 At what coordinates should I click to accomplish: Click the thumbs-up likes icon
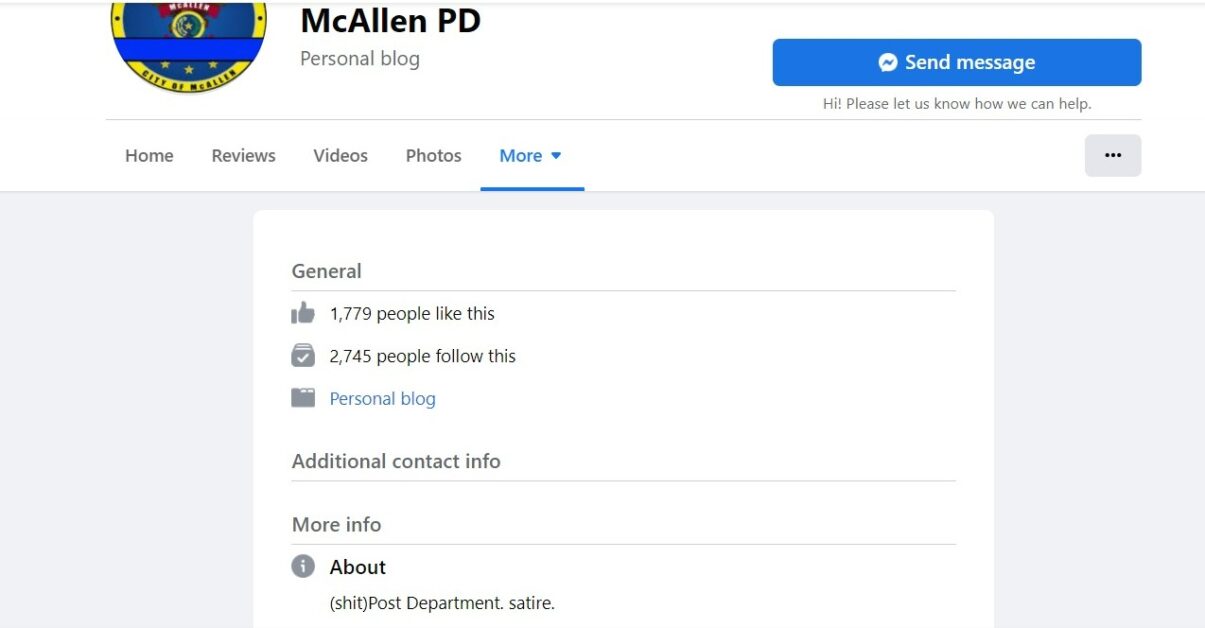(303, 313)
